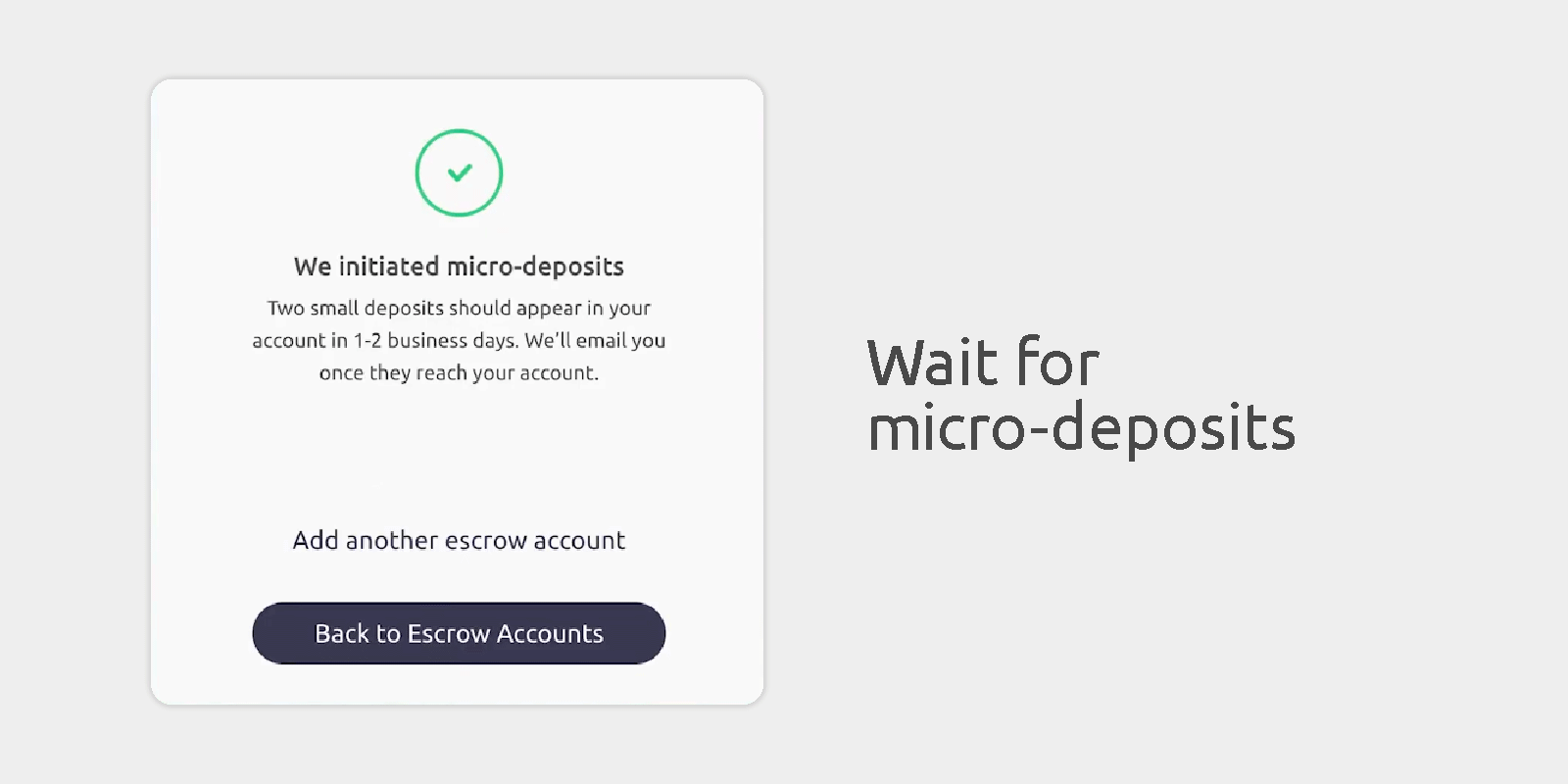Click the word 'We'll email you'
Image resolution: width=1568 pixels, height=784 pixels.
pos(595,340)
